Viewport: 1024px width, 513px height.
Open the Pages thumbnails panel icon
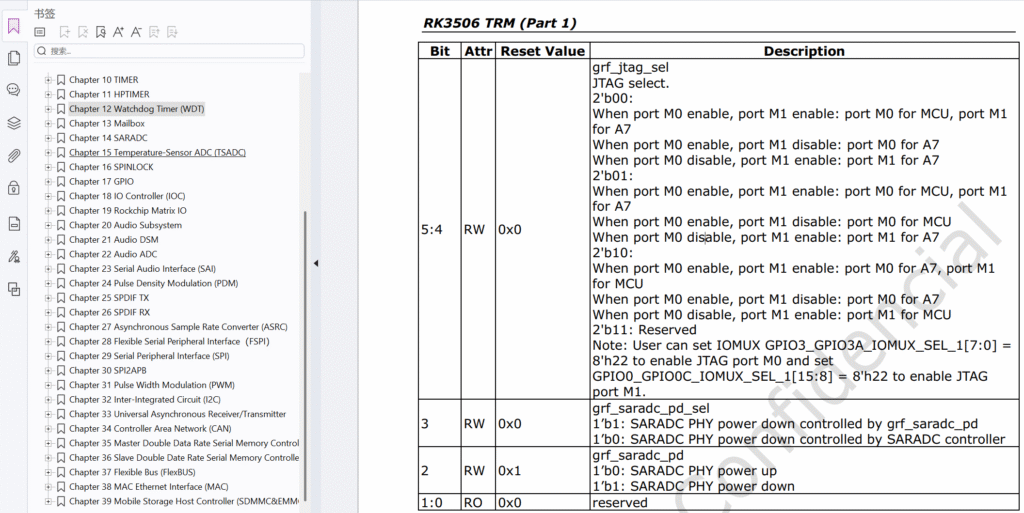point(14,59)
